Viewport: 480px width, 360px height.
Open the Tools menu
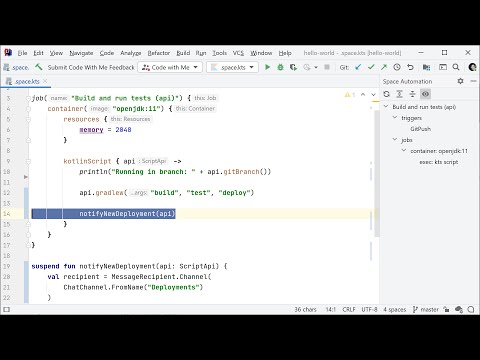click(x=219, y=53)
